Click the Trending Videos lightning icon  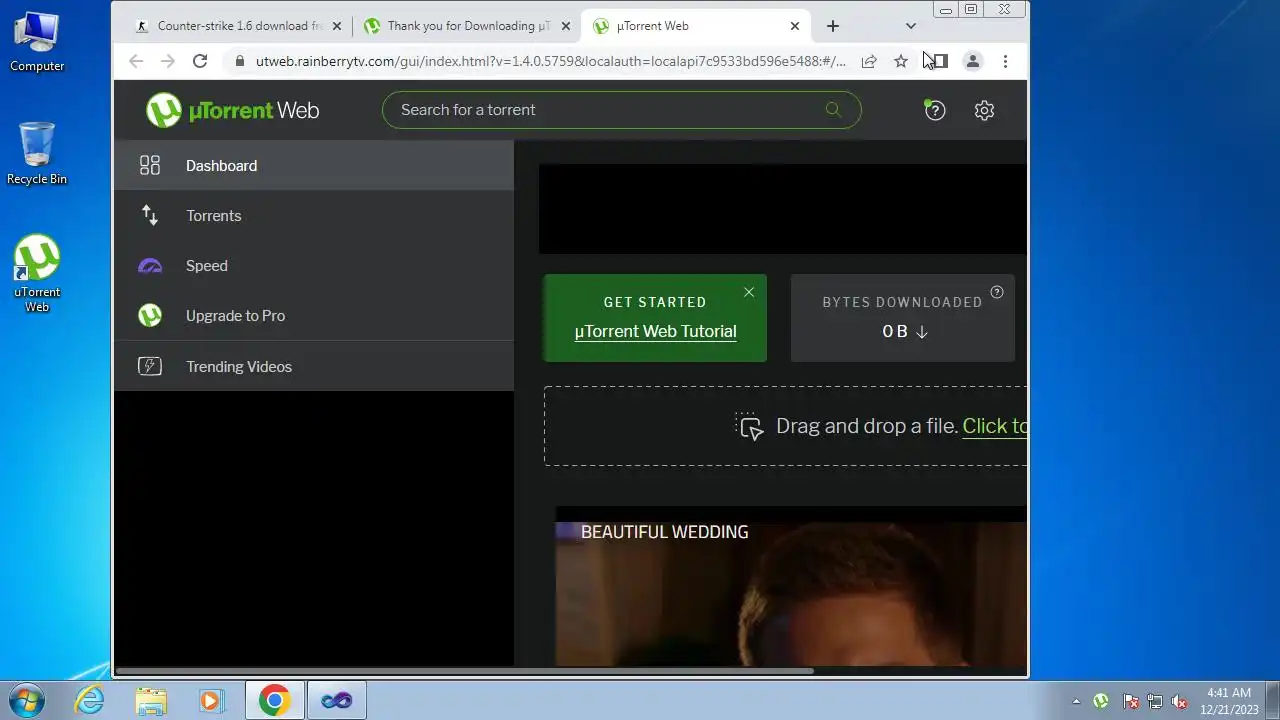[x=150, y=366]
